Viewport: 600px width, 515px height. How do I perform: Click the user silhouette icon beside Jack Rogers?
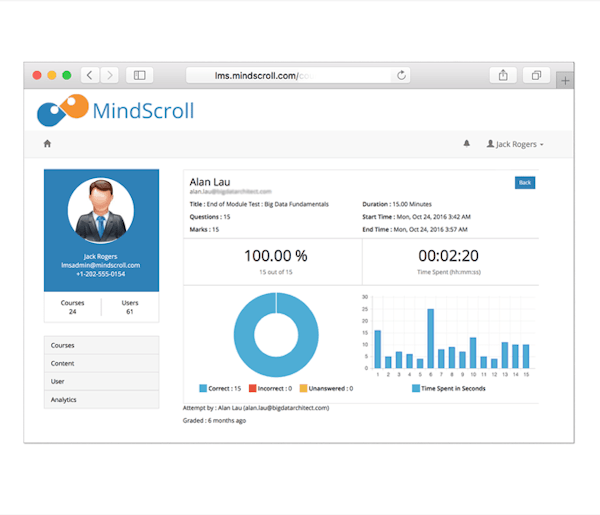490,144
